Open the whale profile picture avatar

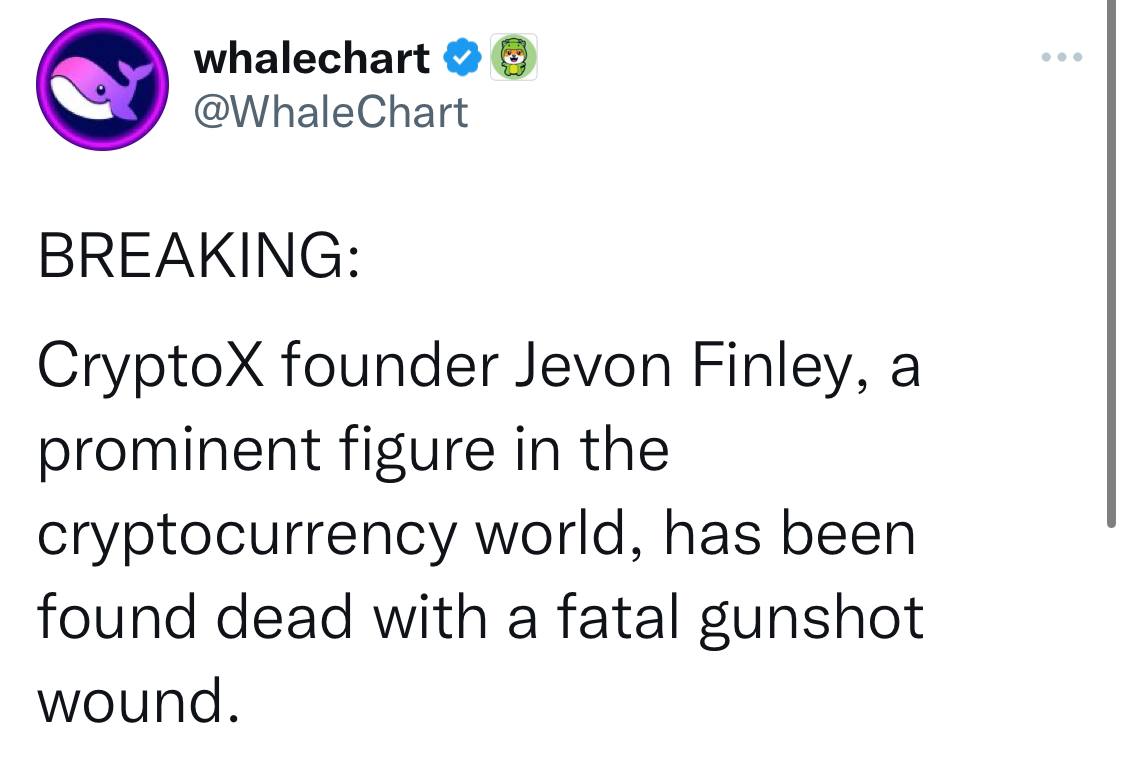pyautogui.click(x=101, y=85)
